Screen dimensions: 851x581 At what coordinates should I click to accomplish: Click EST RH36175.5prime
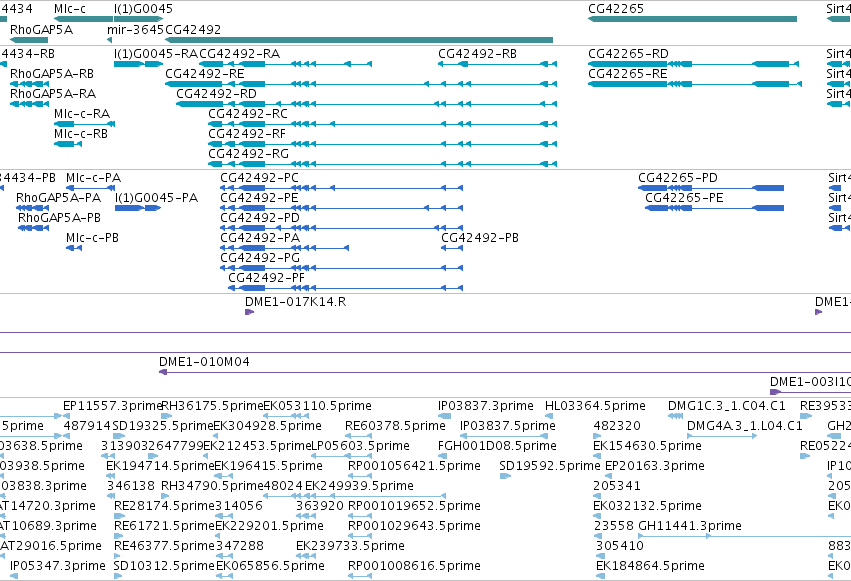coord(212,406)
